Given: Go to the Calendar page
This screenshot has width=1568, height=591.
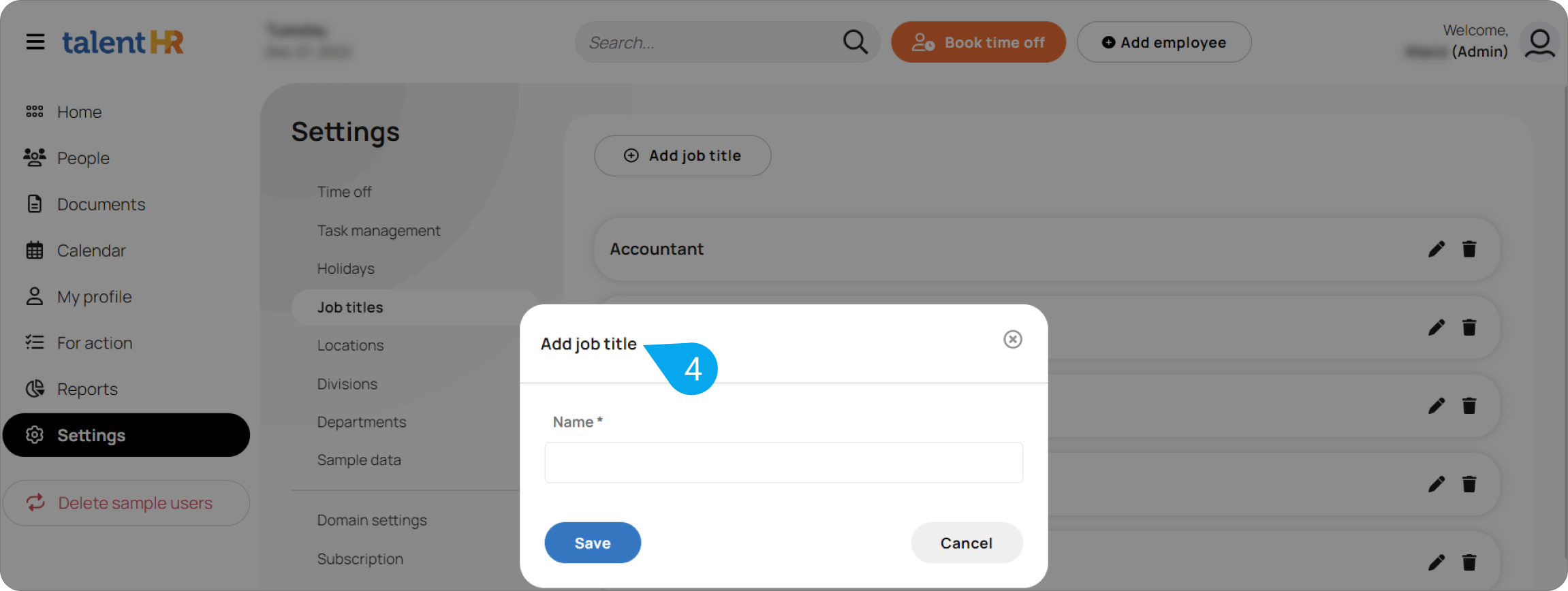Looking at the screenshot, I should pyautogui.click(x=91, y=251).
